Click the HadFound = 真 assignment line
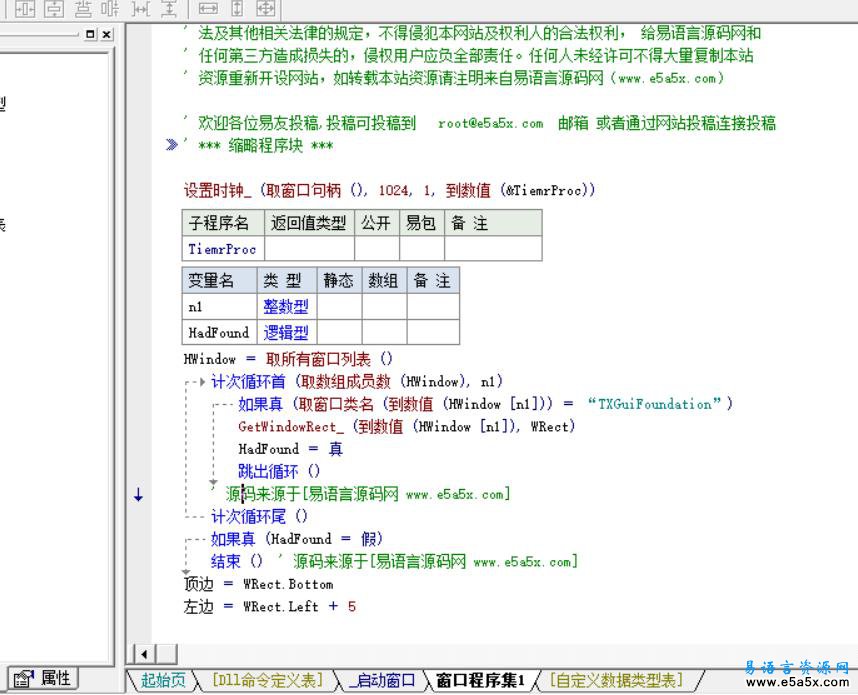This screenshot has width=858, height=695. (290, 449)
